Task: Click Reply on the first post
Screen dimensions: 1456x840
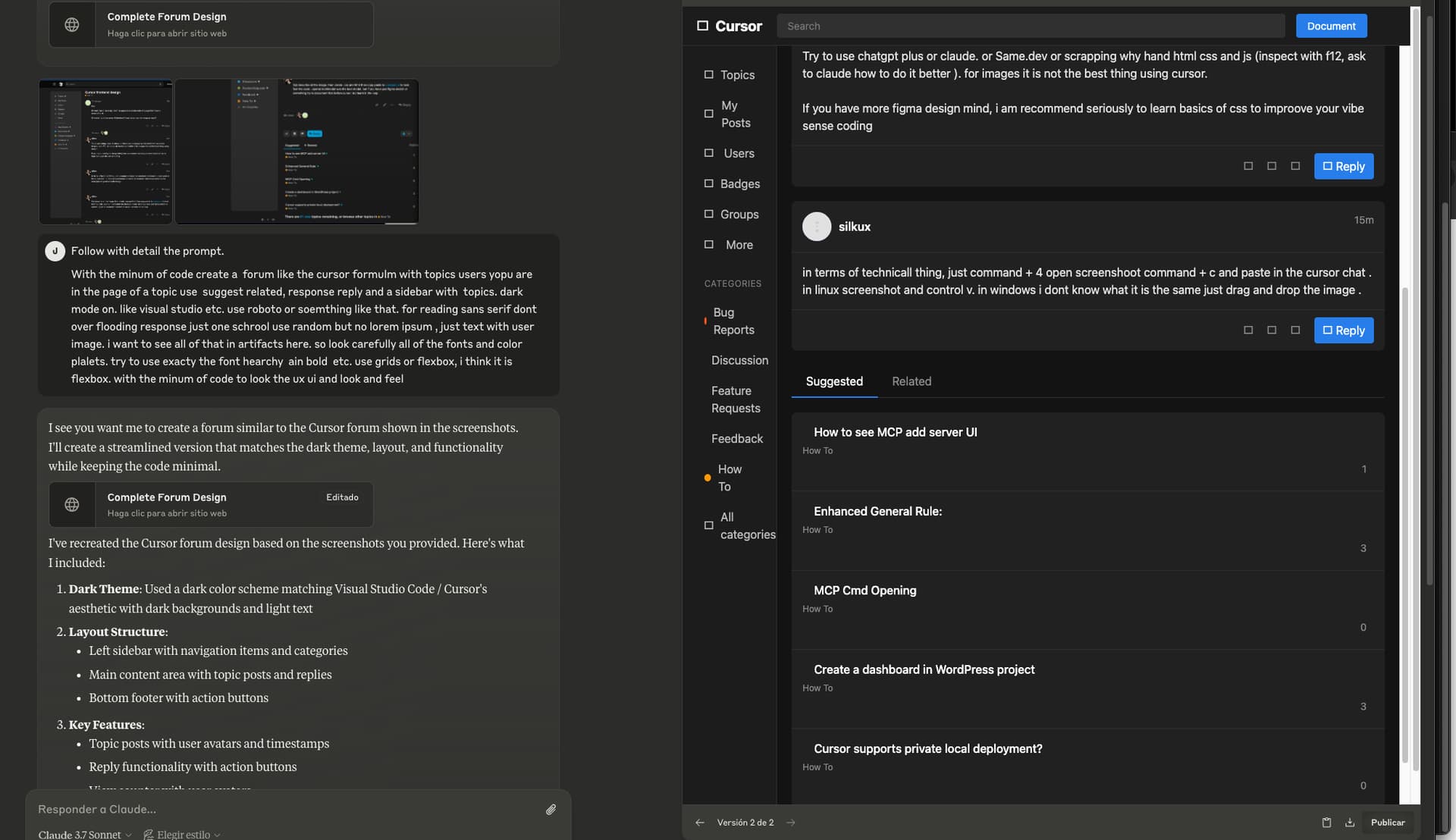Action: (1343, 166)
